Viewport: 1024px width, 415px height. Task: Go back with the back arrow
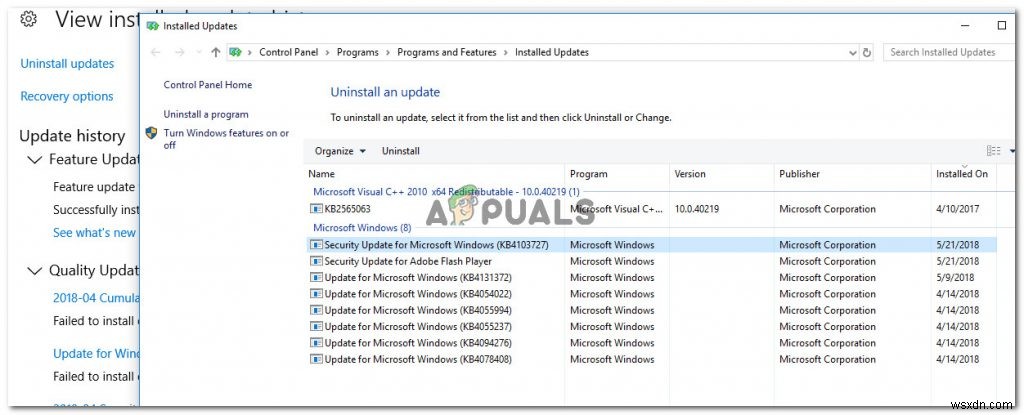(x=155, y=52)
